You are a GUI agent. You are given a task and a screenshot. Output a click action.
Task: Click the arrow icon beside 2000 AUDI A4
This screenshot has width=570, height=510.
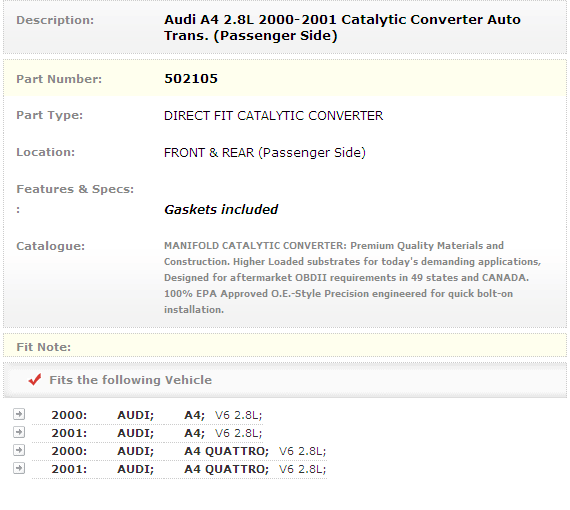pos(19,414)
